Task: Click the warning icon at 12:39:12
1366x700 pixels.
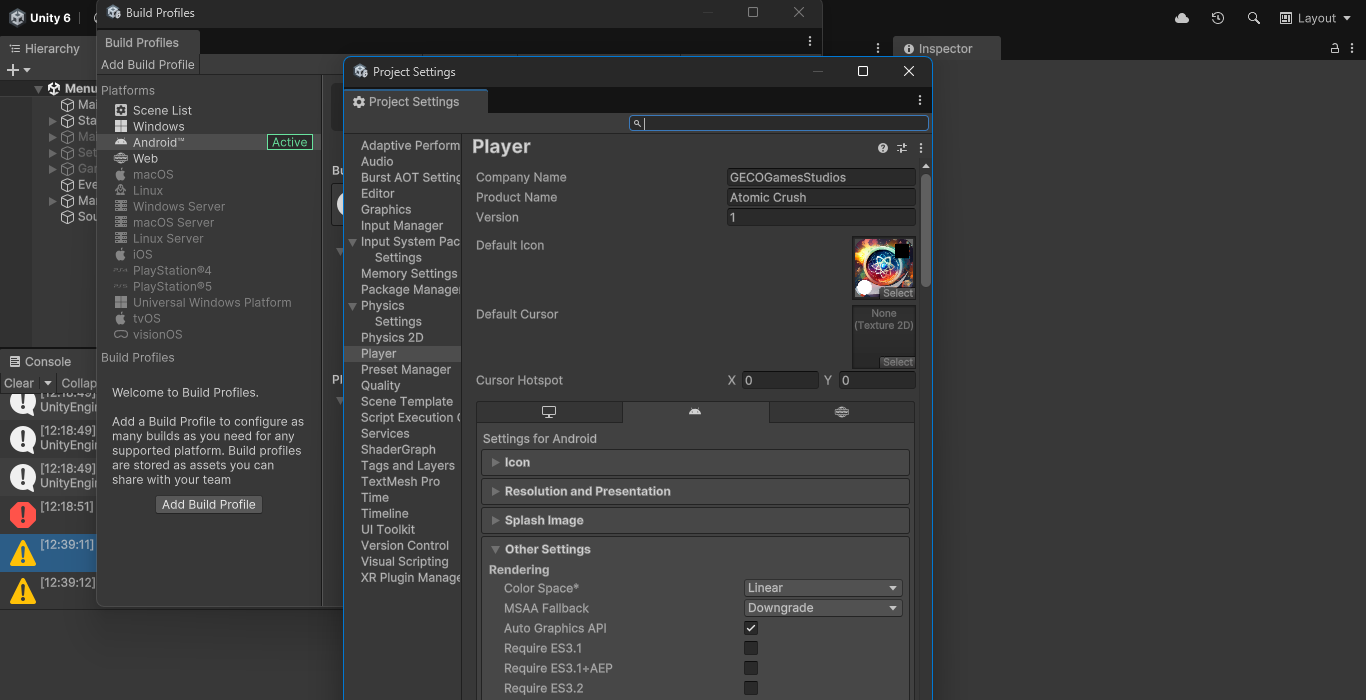Action: 22,590
